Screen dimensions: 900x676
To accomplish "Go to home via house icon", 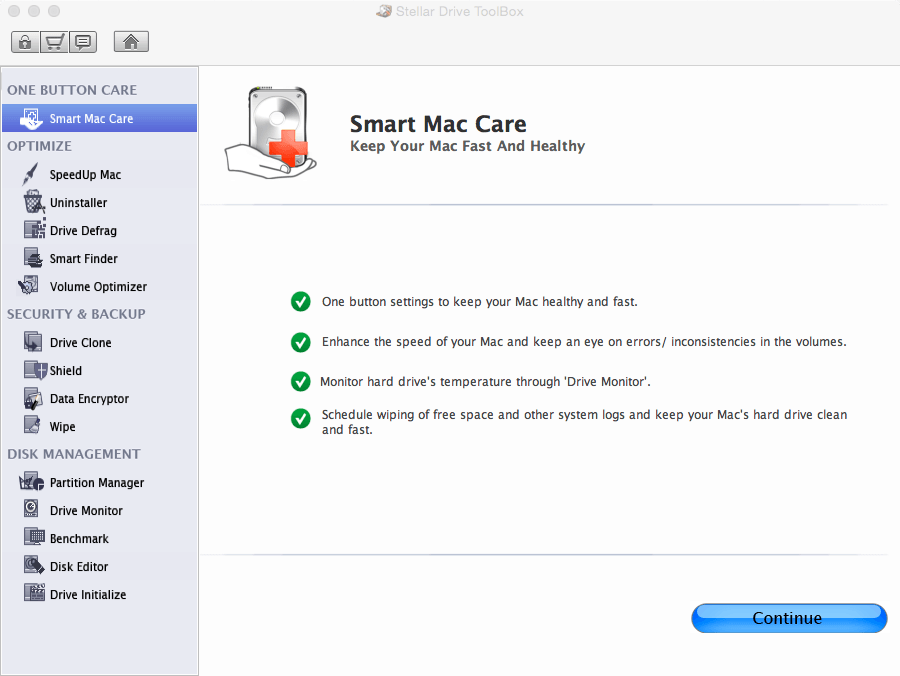I will pyautogui.click(x=131, y=42).
